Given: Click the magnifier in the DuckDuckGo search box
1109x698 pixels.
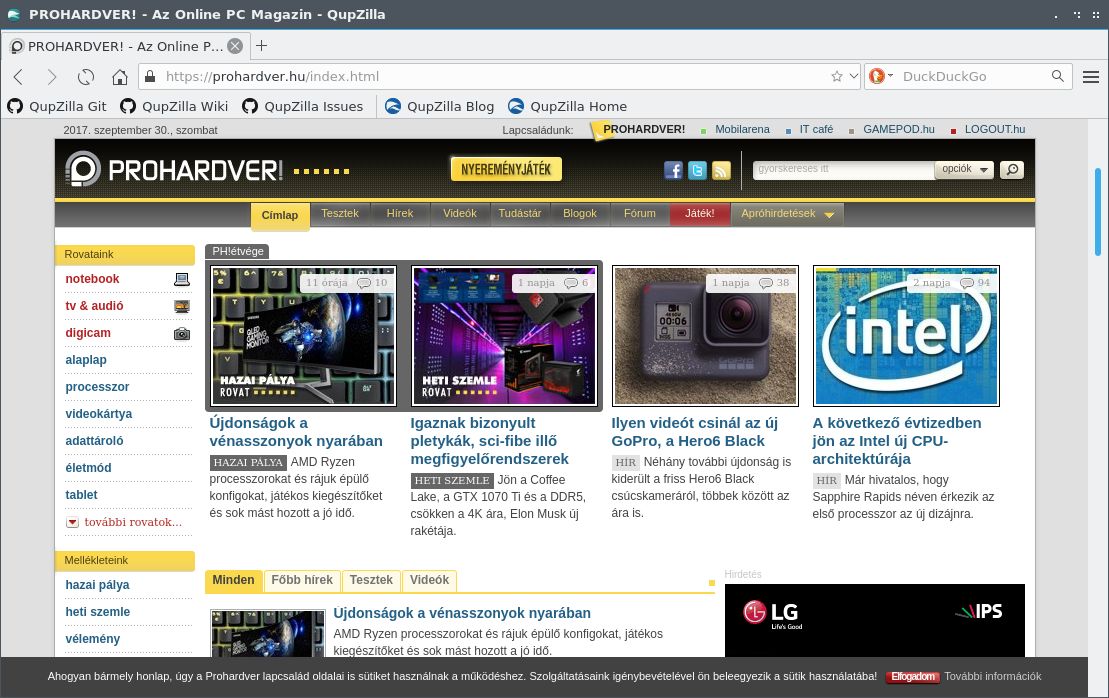Looking at the screenshot, I should point(1057,76).
